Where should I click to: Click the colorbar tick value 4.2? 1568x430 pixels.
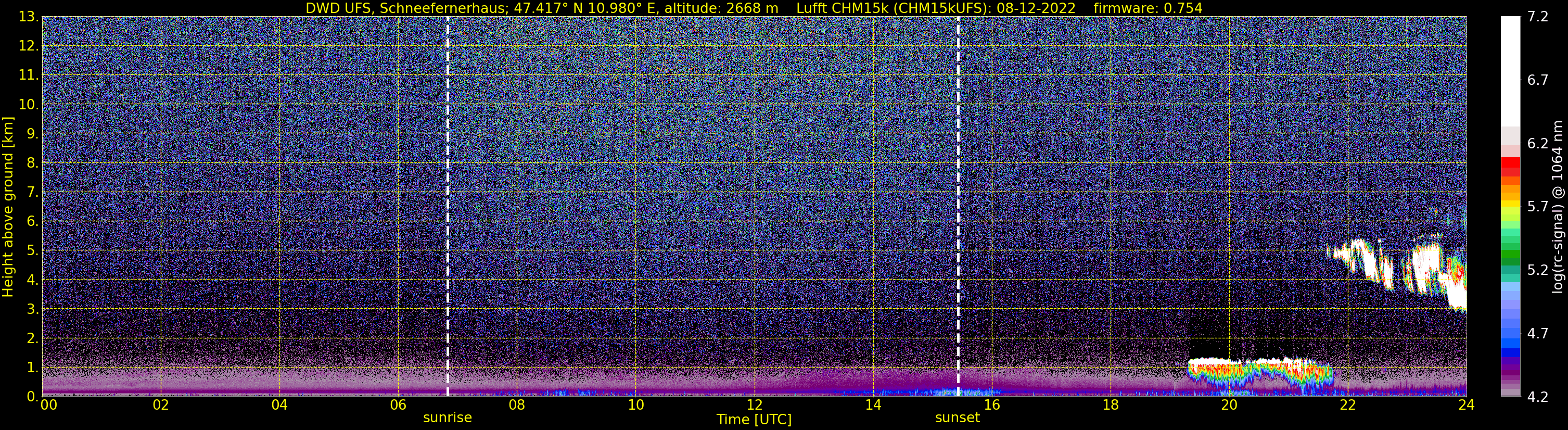(x=1538, y=397)
